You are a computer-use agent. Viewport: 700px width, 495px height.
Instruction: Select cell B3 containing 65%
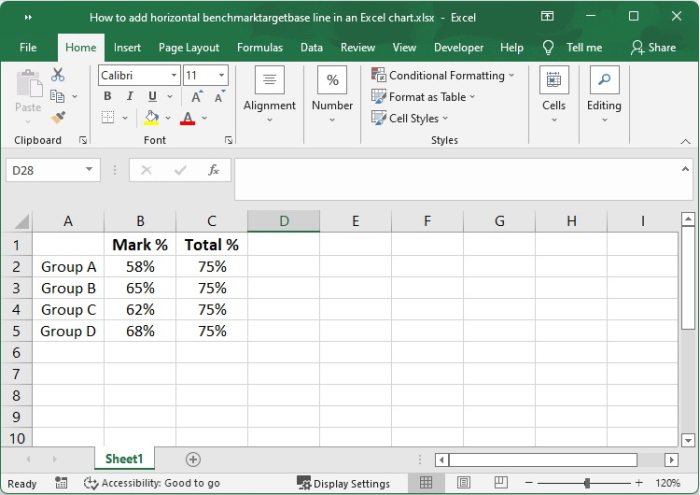click(x=140, y=288)
